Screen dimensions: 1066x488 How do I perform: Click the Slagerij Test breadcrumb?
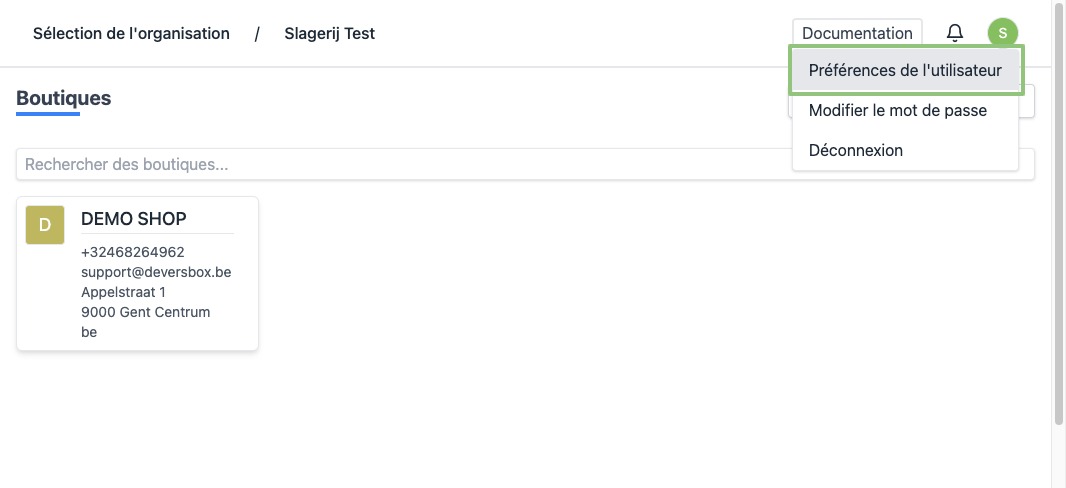[x=329, y=33]
